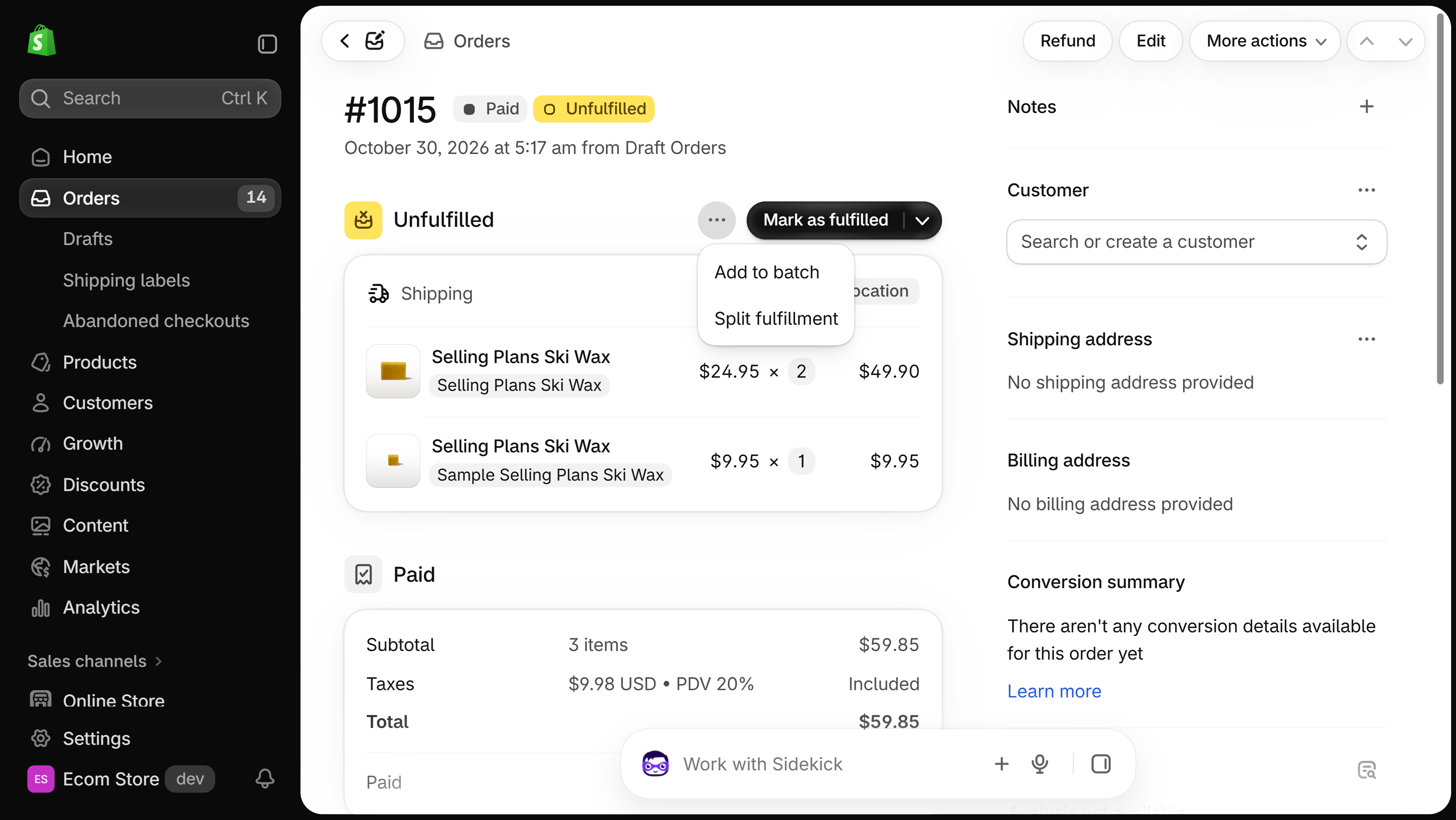This screenshot has height=820, width=1456.
Task: Open Abandoned checkouts under Orders
Action: click(156, 321)
